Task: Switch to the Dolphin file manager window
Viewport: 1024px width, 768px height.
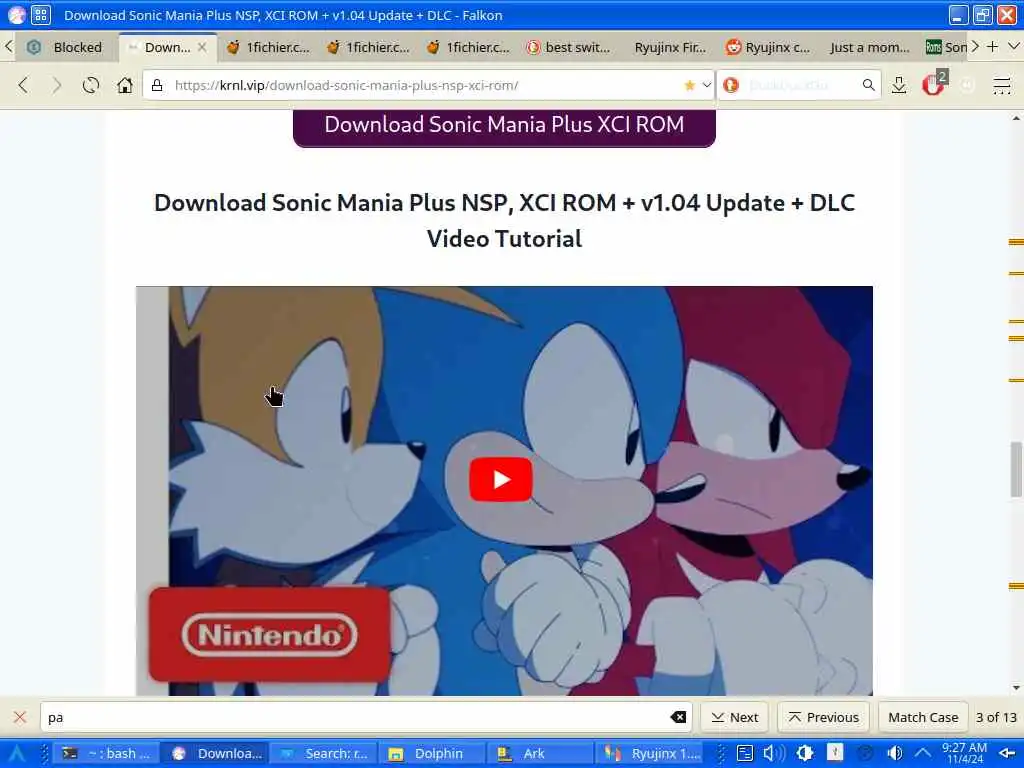Action: click(431, 754)
